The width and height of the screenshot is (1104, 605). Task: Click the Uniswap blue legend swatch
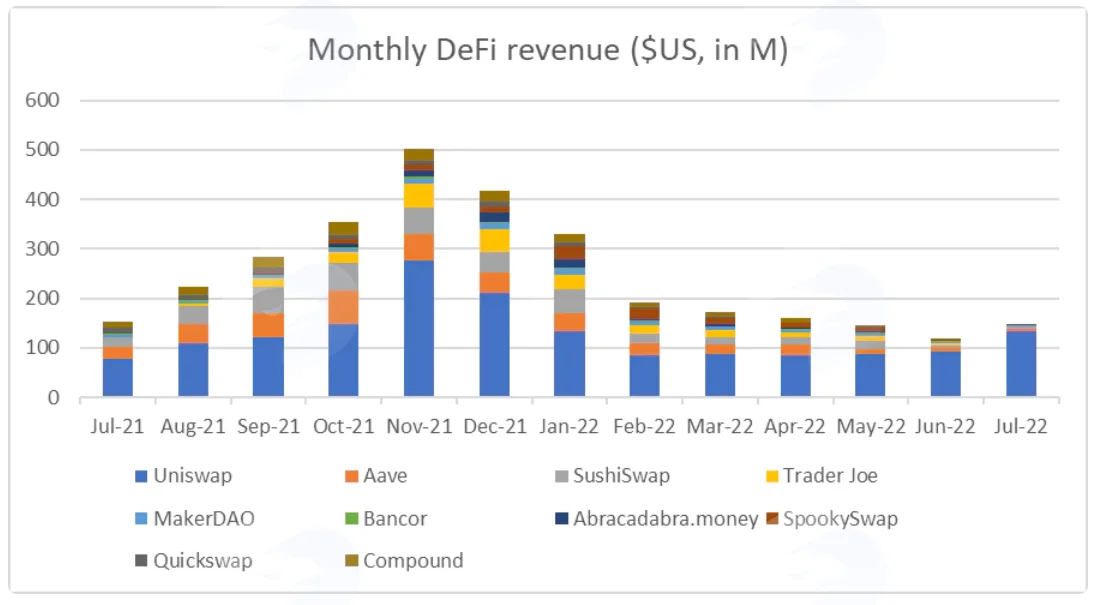pos(141,476)
